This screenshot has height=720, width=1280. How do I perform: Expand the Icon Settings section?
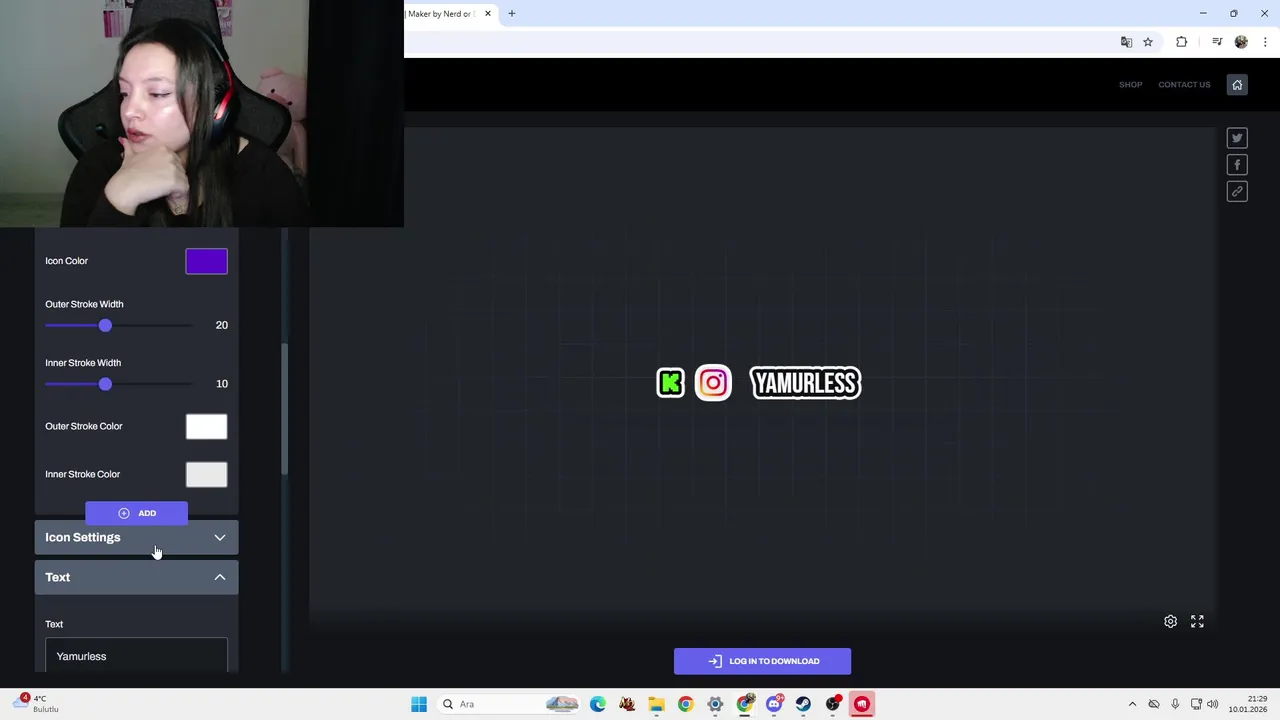(136, 538)
